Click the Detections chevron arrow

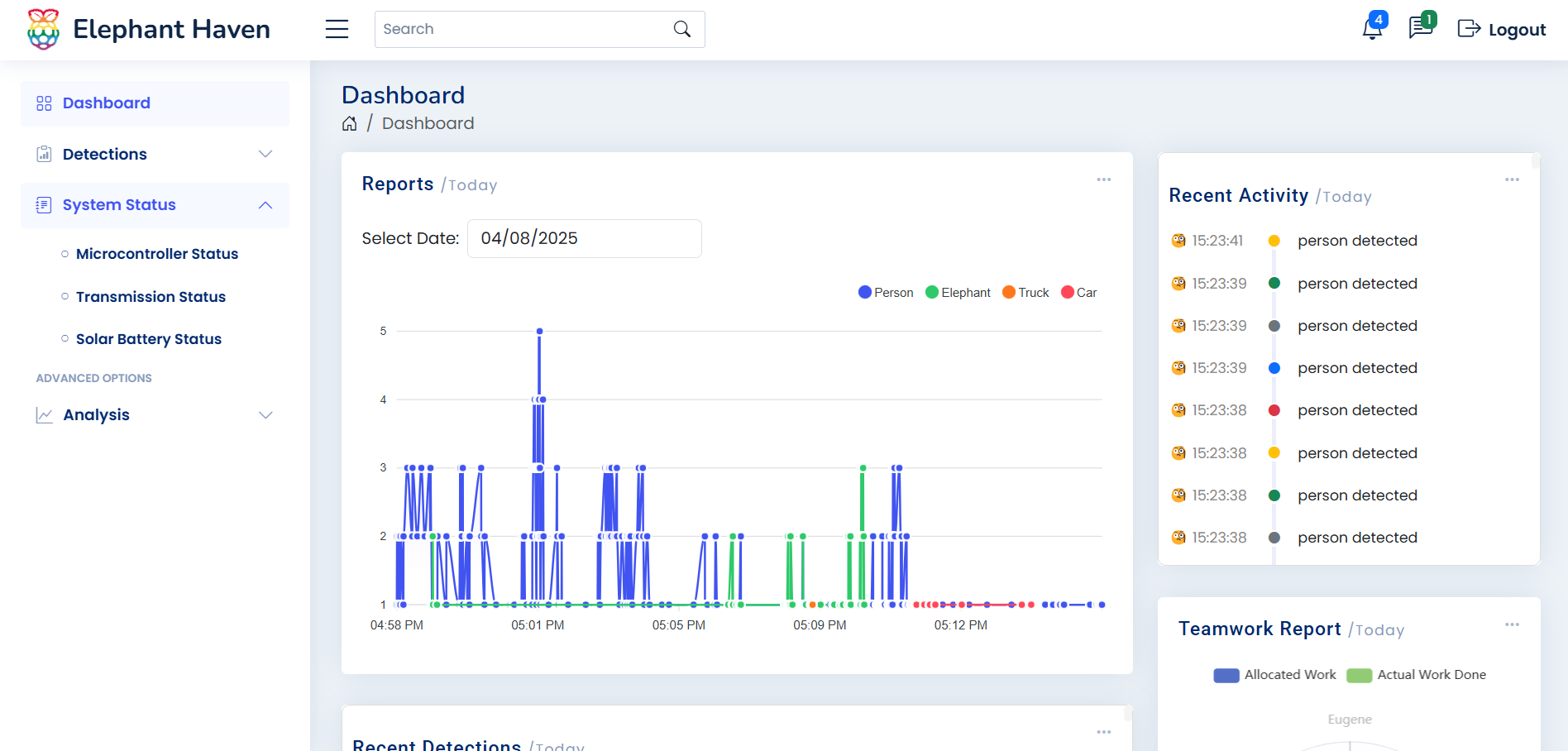click(265, 154)
